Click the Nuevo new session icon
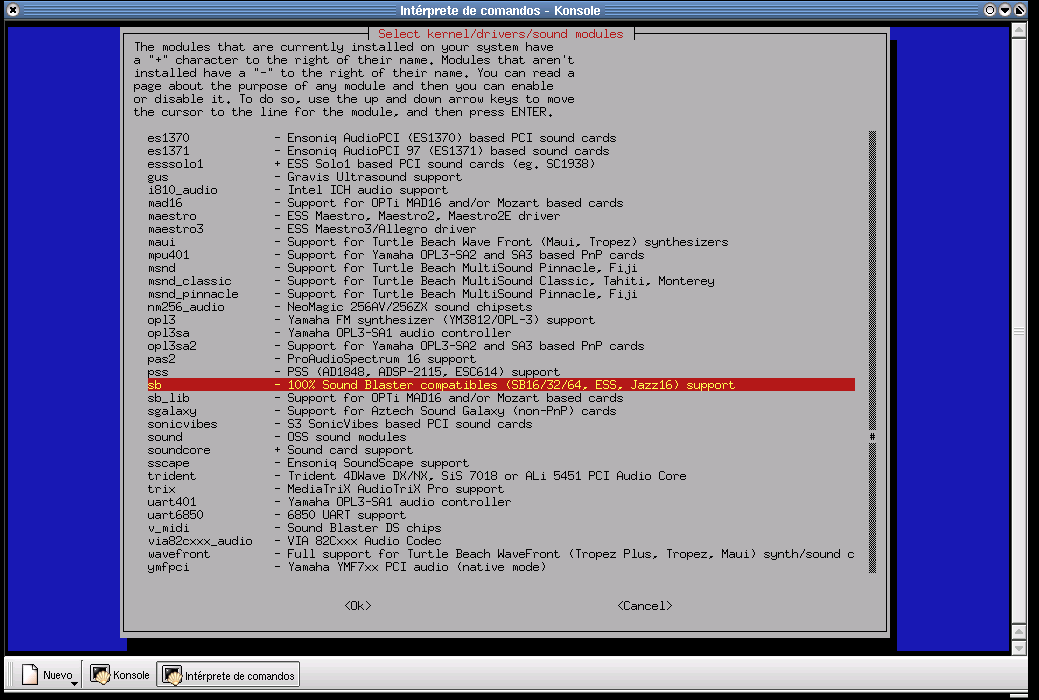 coord(30,675)
